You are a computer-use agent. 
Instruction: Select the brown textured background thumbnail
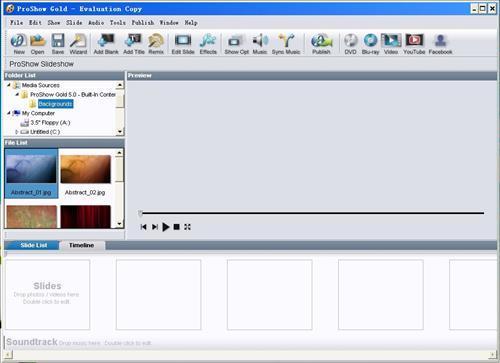[31, 217]
